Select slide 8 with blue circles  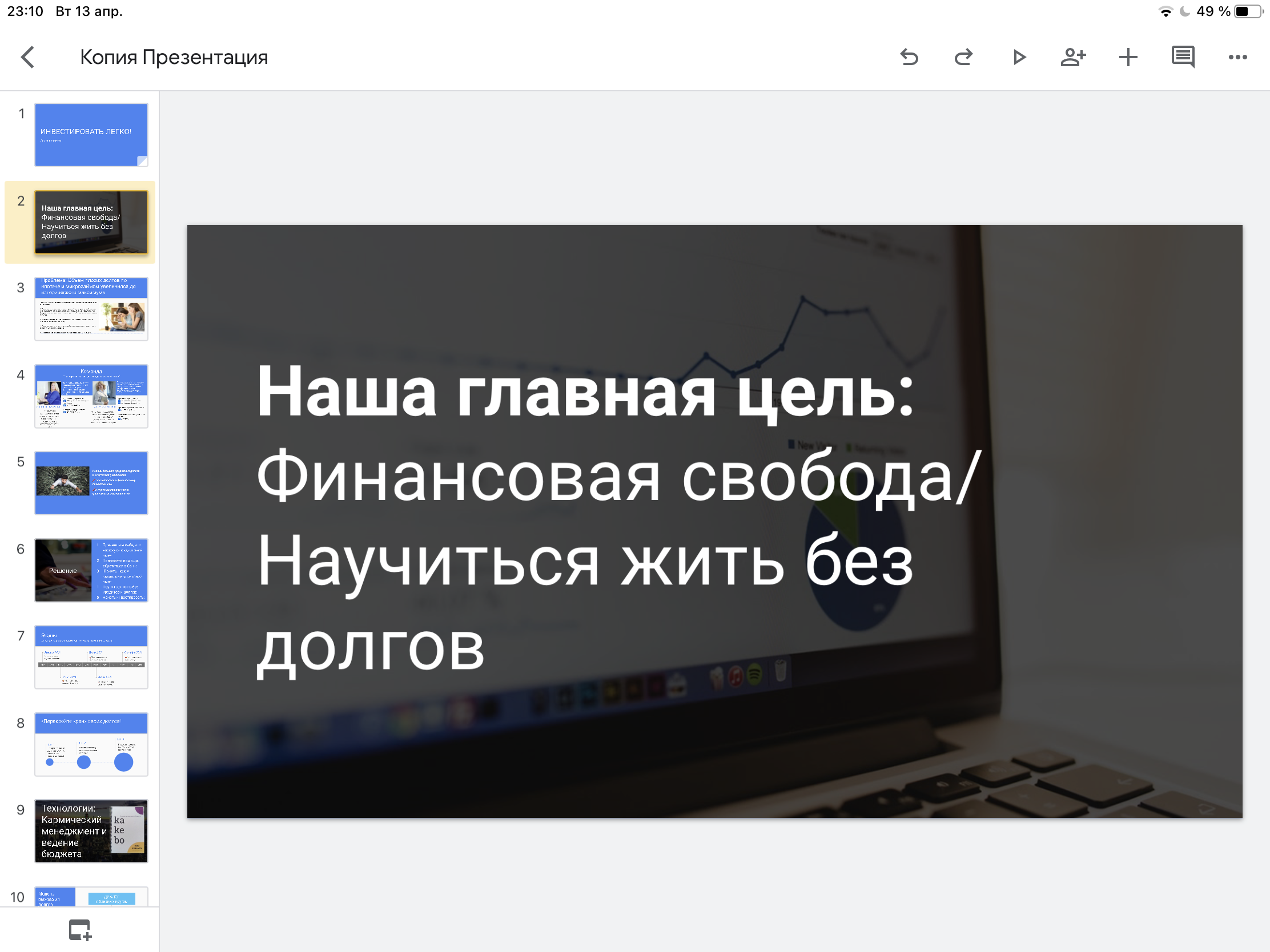pos(91,744)
